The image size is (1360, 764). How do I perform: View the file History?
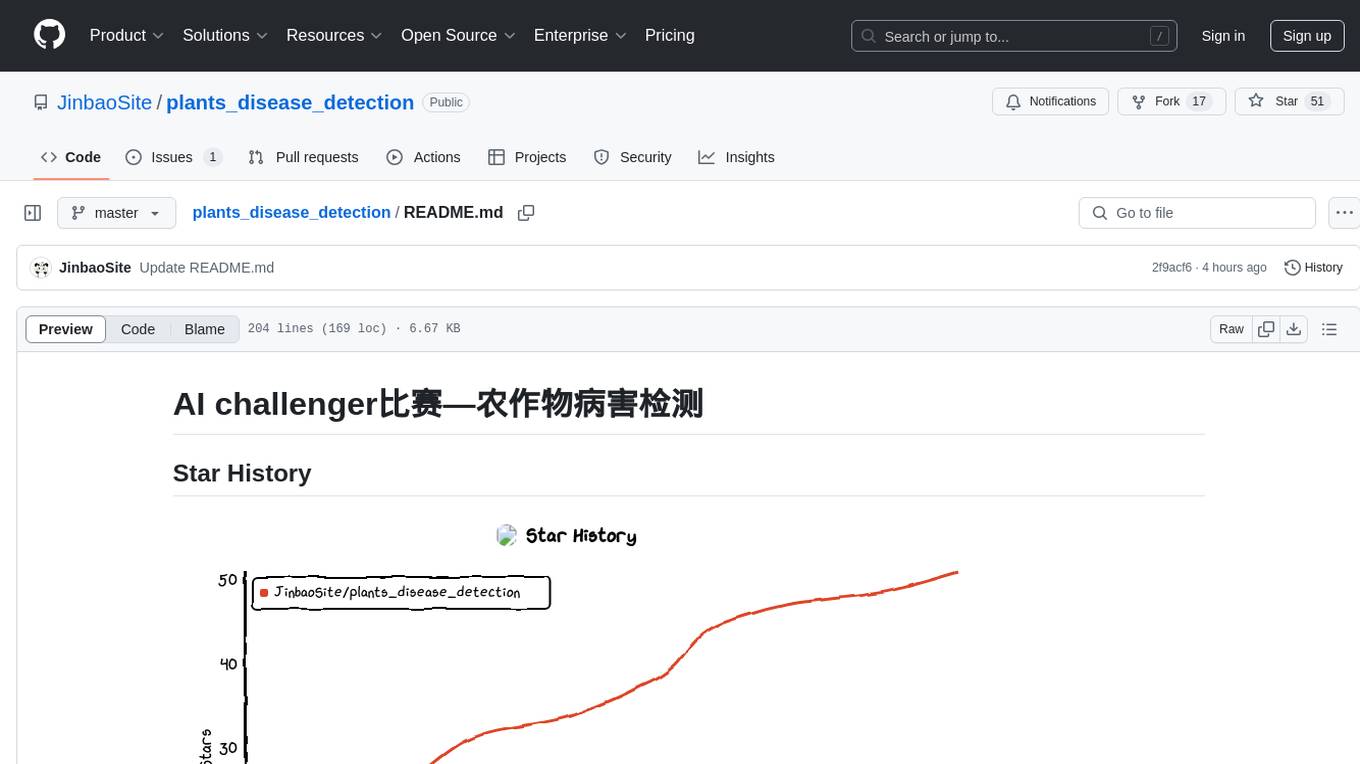click(x=1313, y=268)
